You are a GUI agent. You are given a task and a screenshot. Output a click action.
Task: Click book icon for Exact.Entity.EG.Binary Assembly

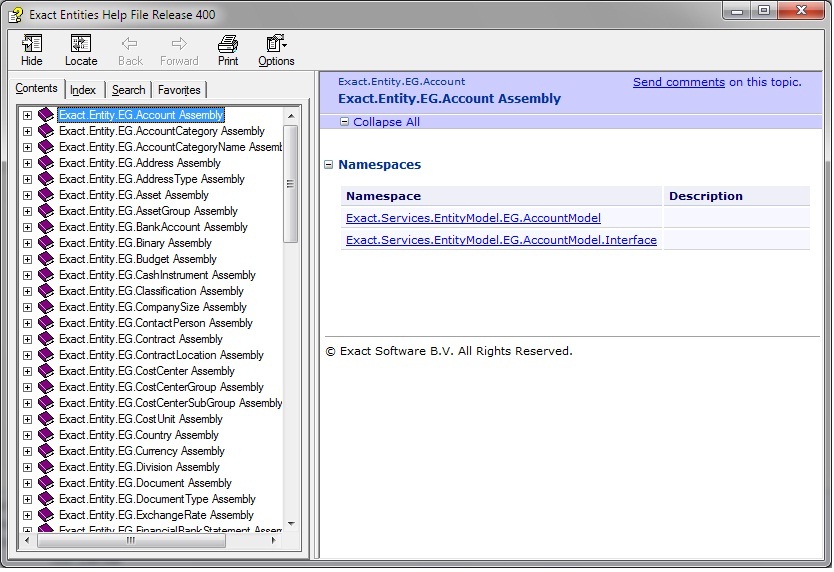(46, 243)
